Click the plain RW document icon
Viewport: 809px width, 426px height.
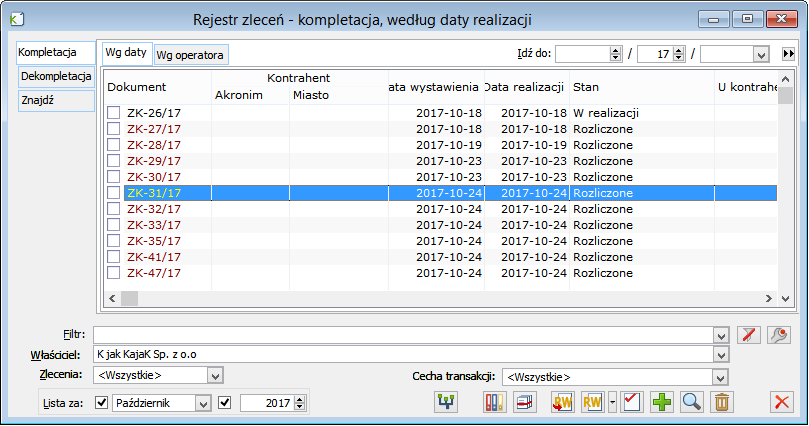[x=592, y=402]
